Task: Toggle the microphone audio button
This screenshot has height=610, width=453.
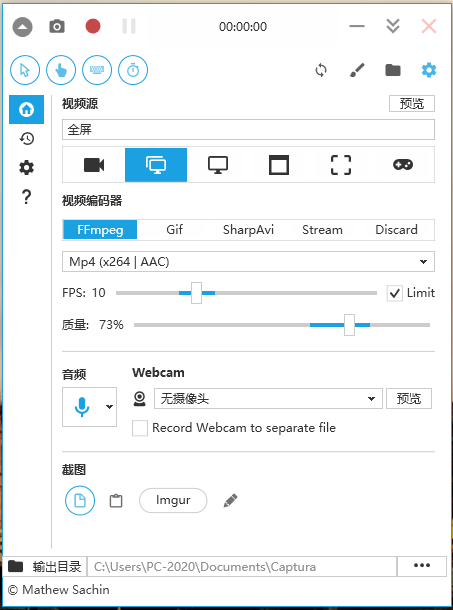Action: coord(82,407)
